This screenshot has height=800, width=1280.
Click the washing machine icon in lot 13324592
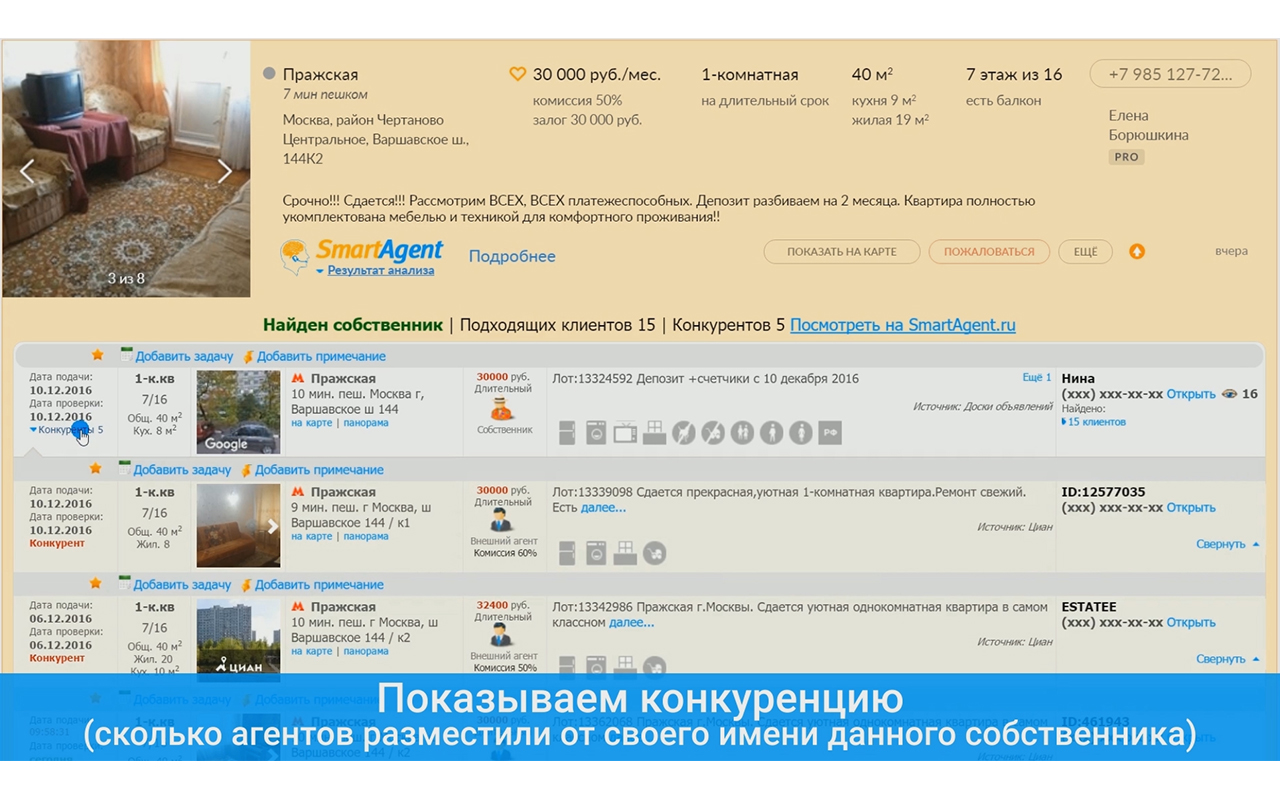tap(596, 433)
